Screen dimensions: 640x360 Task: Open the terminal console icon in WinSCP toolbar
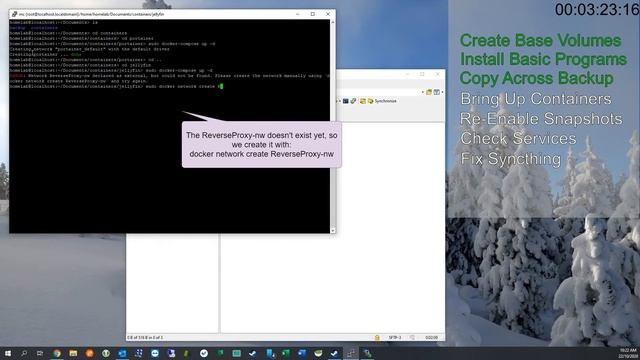346,101
